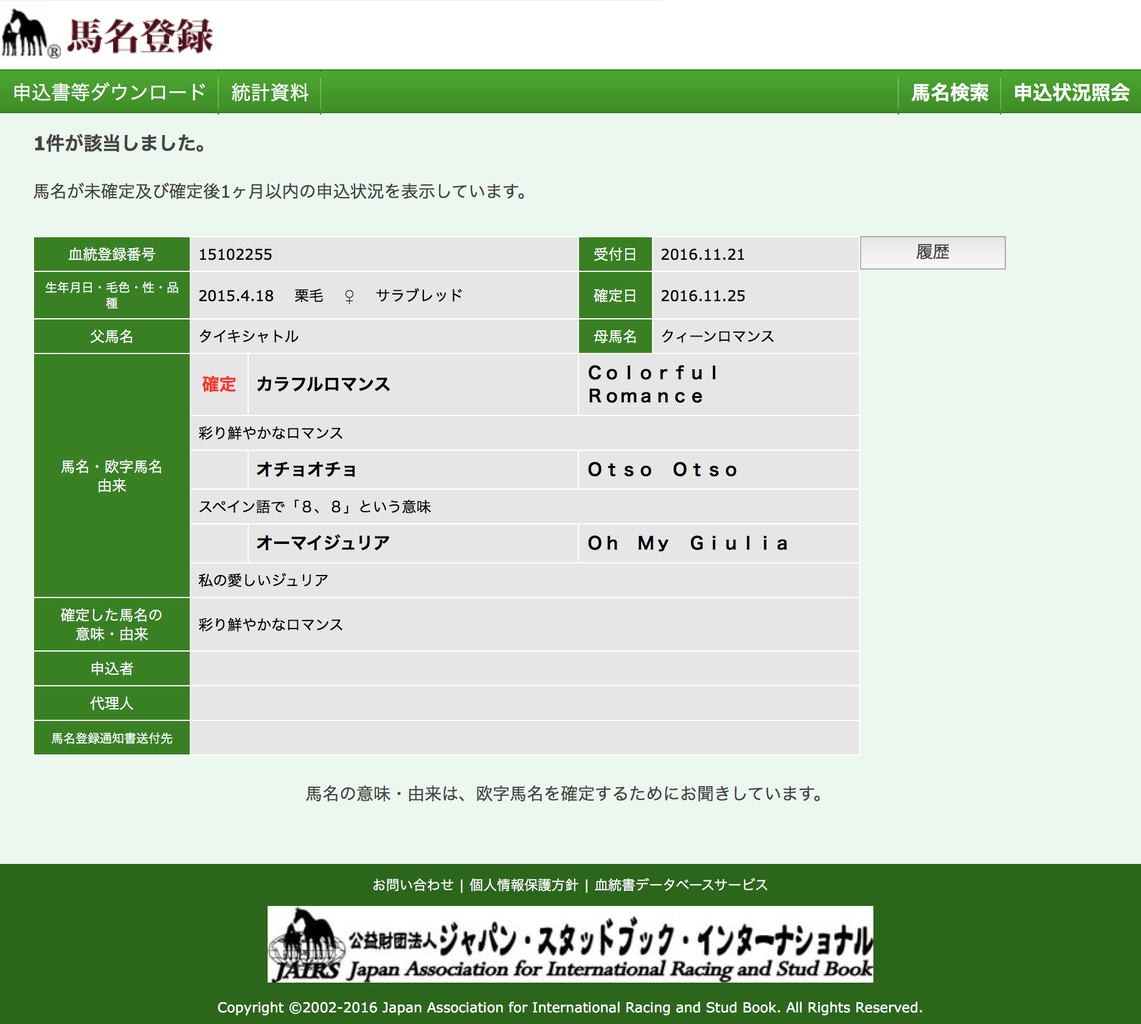The image size is (1141, 1024).
Task: Click the 馬名登録 site title logo
Action: [140, 31]
